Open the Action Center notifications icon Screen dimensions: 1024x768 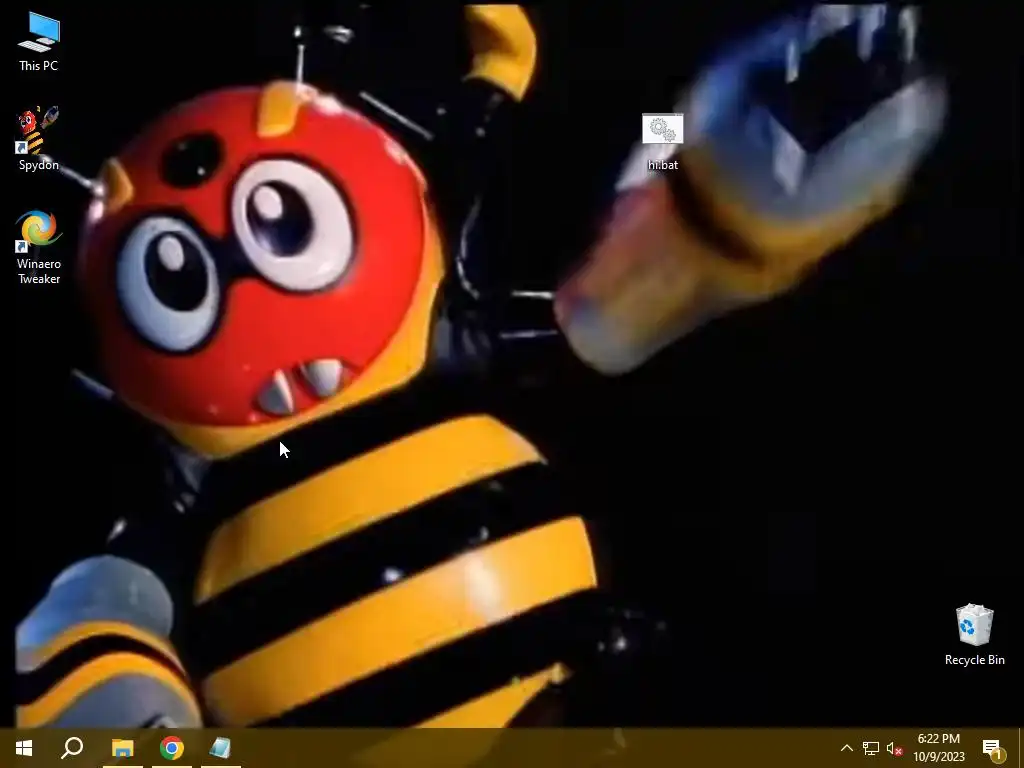tap(992, 748)
